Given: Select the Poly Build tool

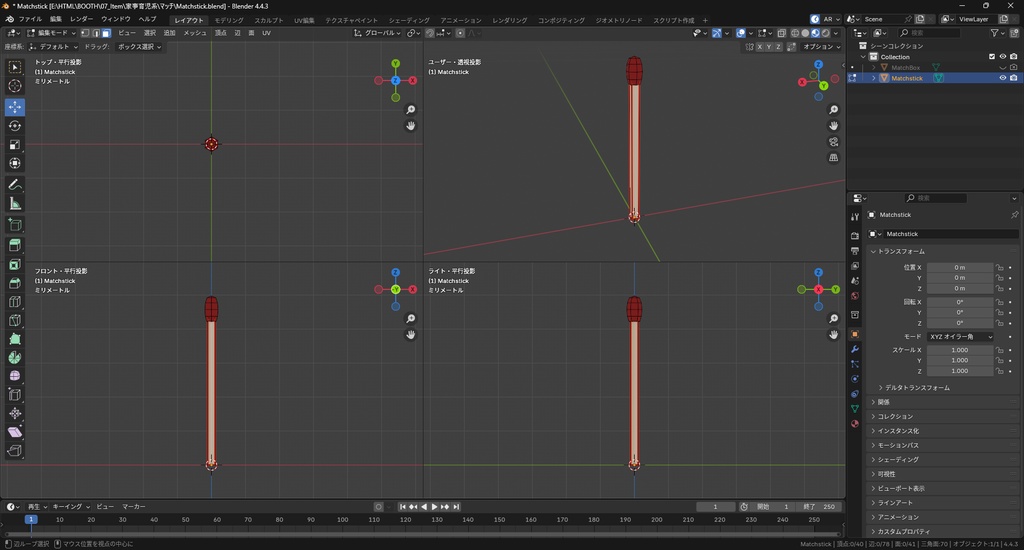Looking at the screenshot, I should tap(14, 339).
